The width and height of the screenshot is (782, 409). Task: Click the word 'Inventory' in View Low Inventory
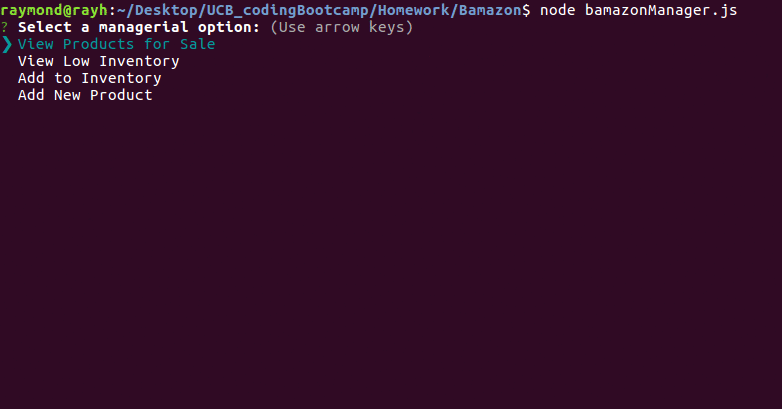(x=139, y=61)
